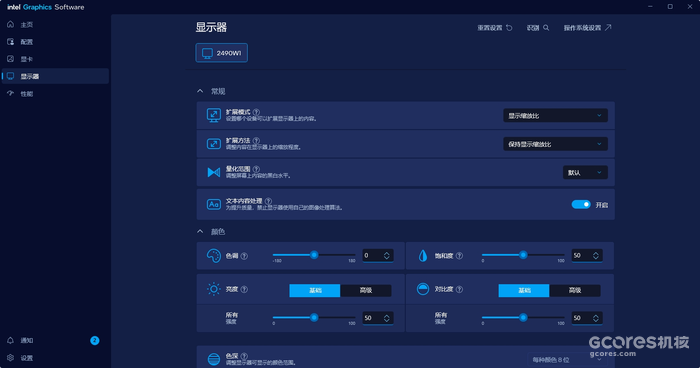Click the help icon next to 色深
The height and width of the screenshot is (368, 700).
point(244,356)
